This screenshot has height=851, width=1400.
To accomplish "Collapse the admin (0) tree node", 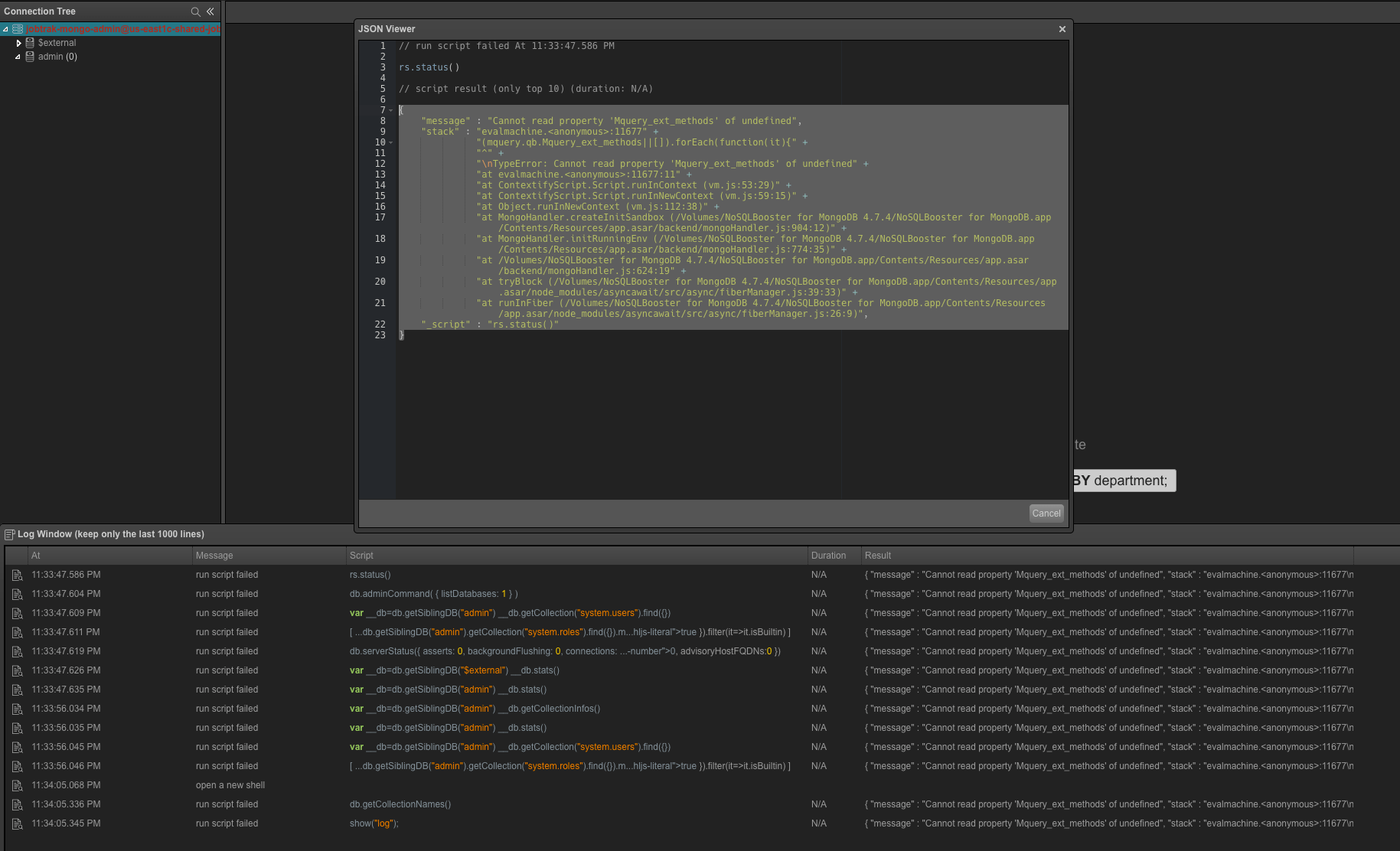I will 17,56.
